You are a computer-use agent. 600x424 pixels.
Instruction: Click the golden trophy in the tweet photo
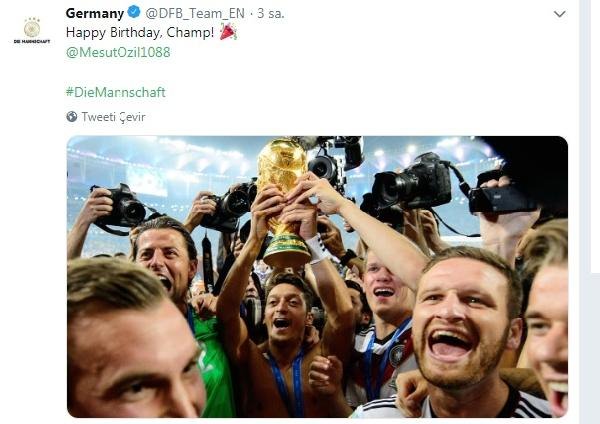tap(284, 201)
